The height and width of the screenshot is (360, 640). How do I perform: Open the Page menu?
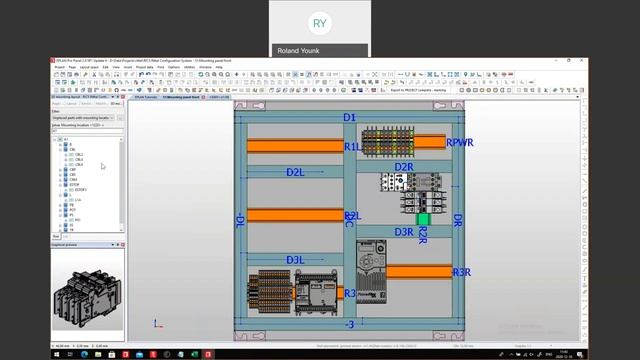(x=72, y=67)
